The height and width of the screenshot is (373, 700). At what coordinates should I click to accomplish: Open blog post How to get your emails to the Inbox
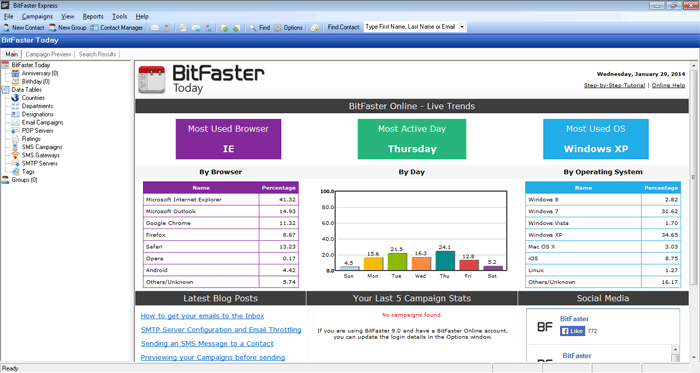click(x=202, y=316)
